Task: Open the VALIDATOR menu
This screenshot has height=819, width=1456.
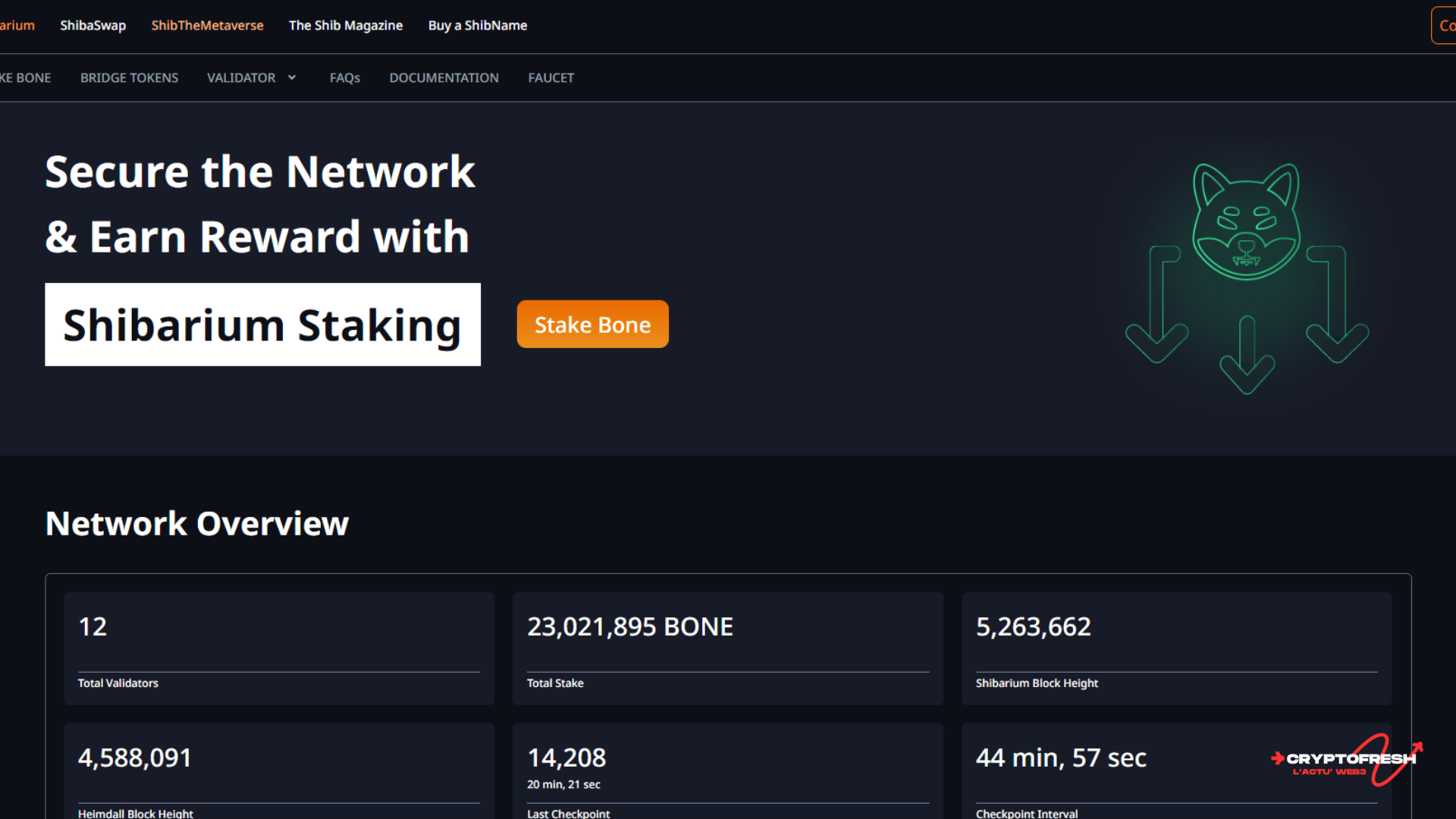Action: coord(241,77)
